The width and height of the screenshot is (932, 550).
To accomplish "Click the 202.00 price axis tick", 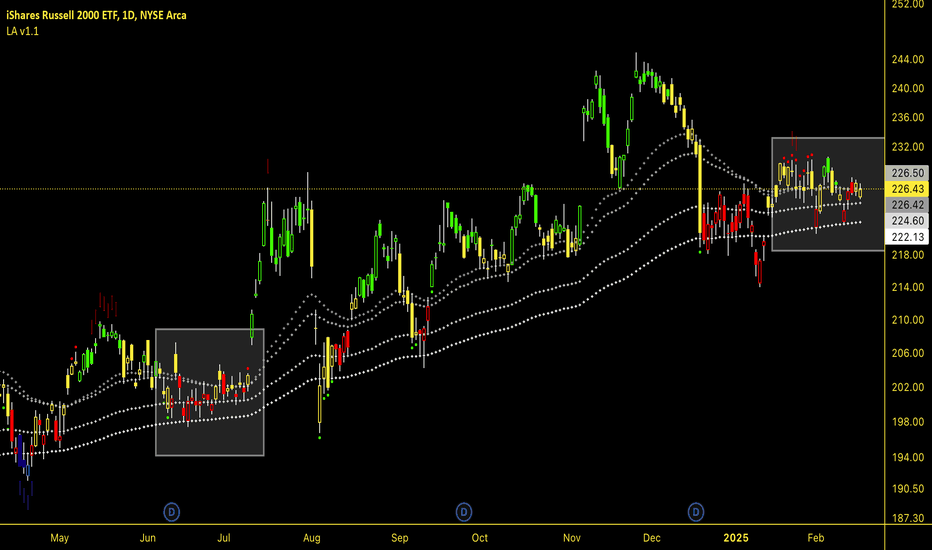I will [x=908, y=387].
